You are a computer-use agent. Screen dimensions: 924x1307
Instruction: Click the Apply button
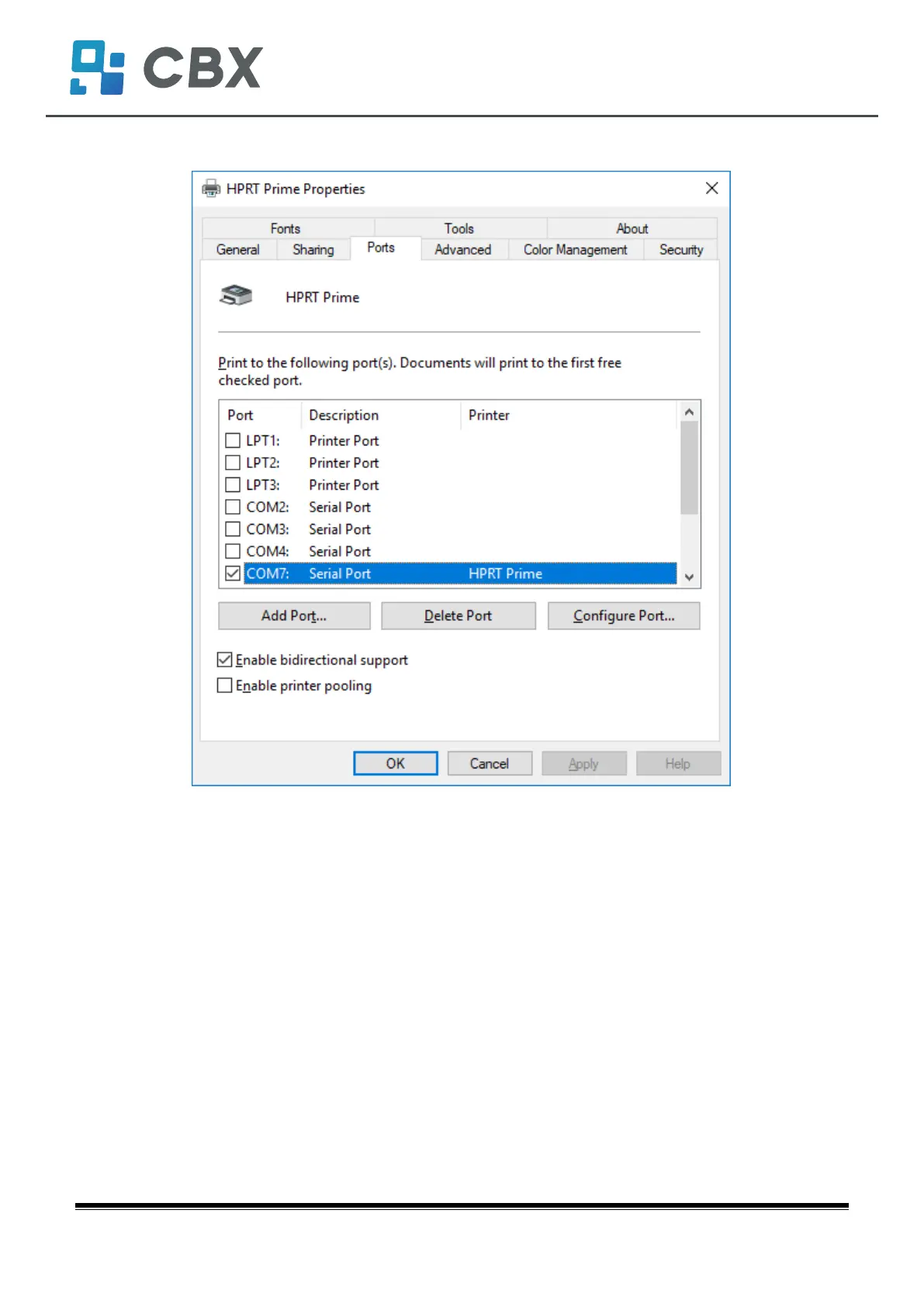coord(583,763)
